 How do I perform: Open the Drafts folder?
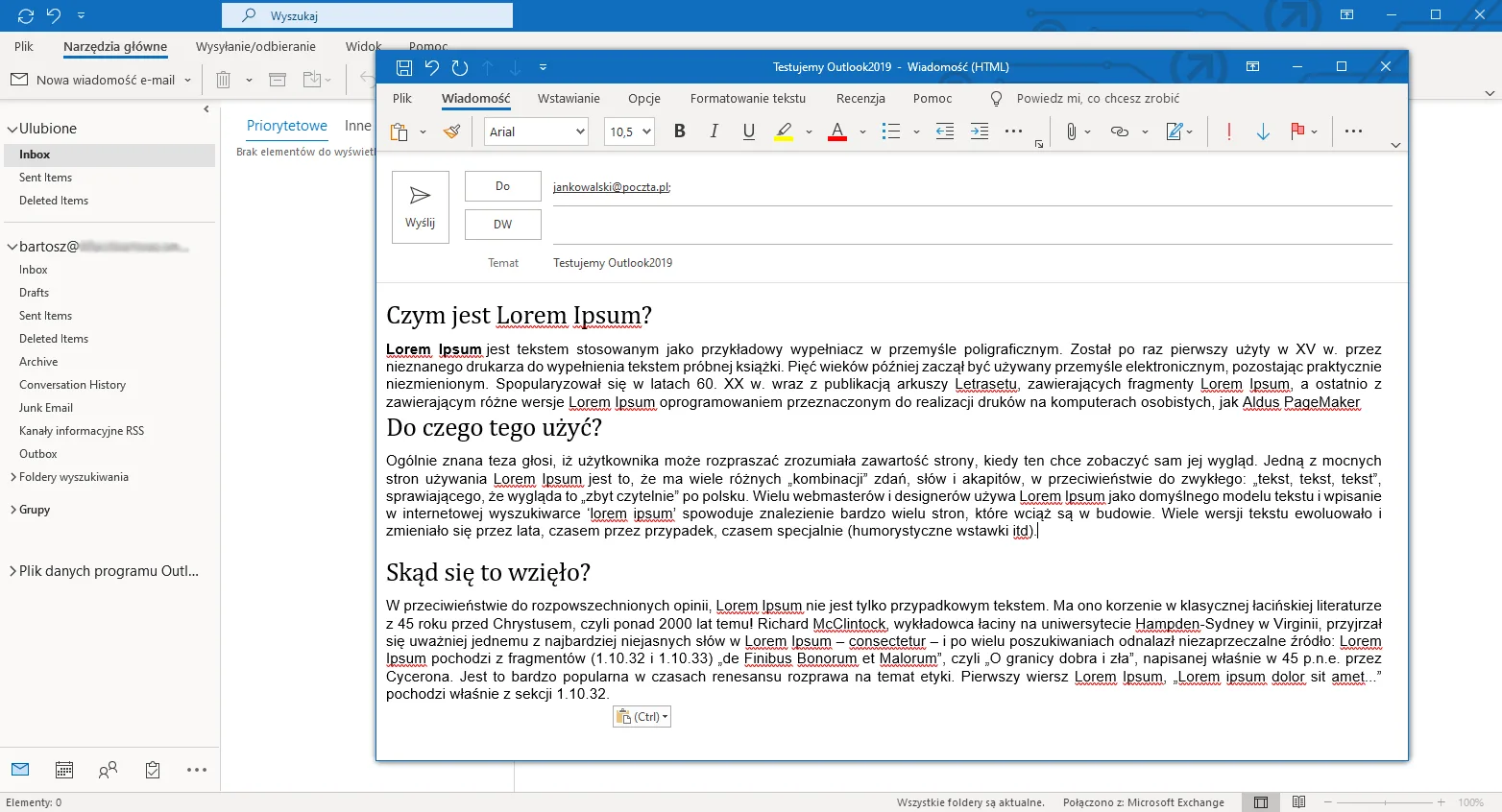click(35, 293)
